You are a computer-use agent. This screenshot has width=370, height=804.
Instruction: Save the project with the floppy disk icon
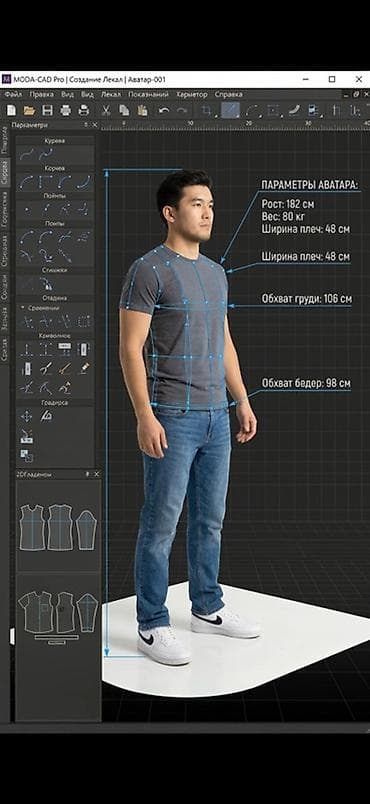pos(47,110)
